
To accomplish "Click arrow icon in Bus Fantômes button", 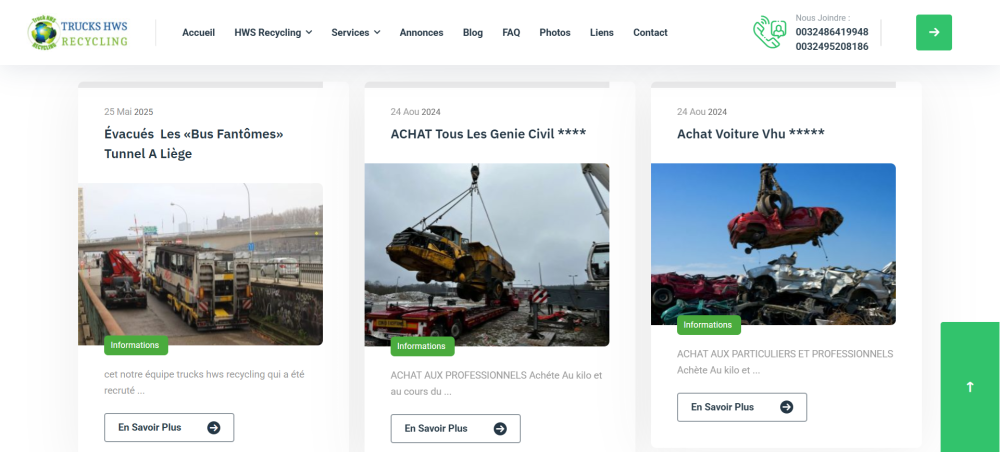I will click(x=214, y=428).
